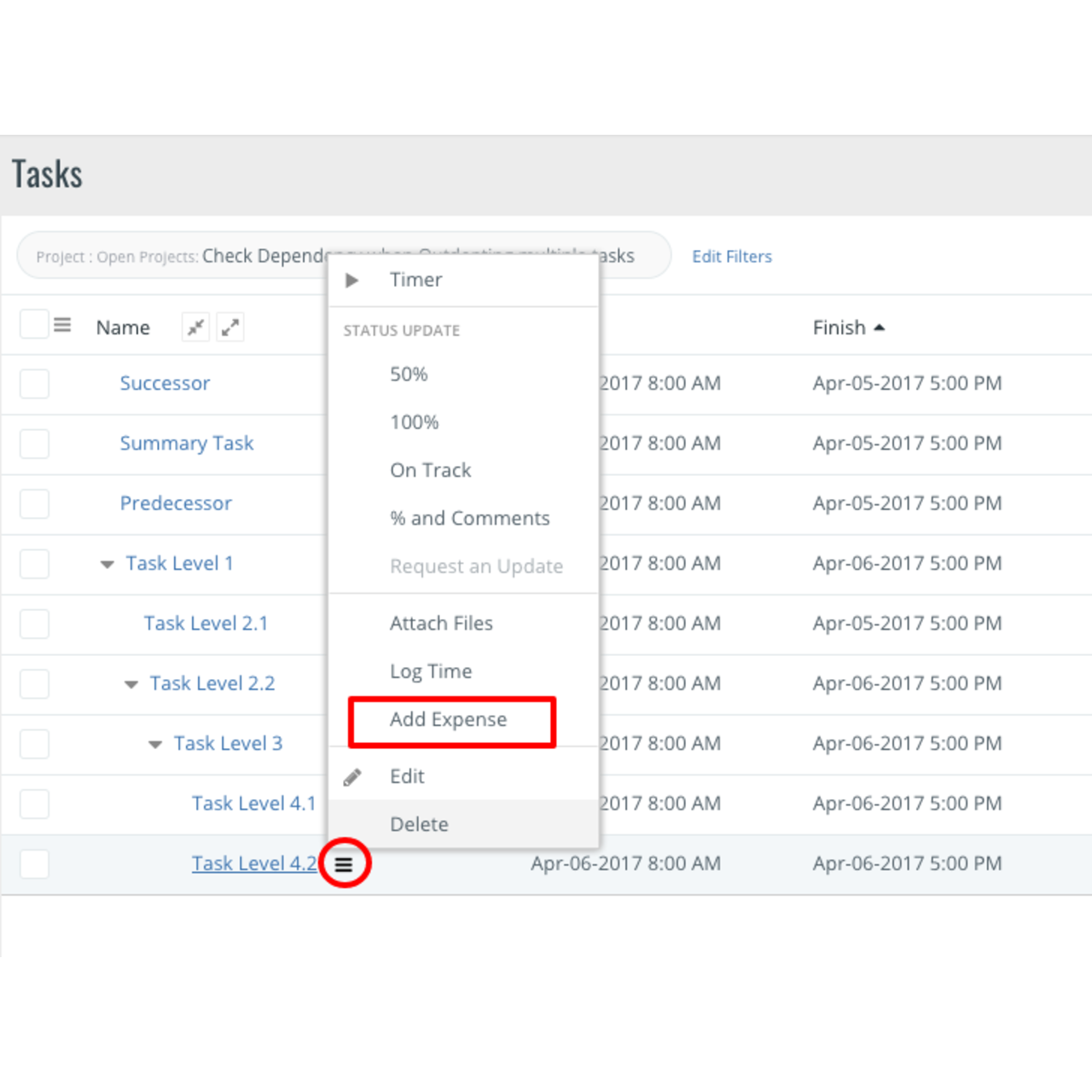Click the collapse all arrows icon
Viewport: 1092px width, 1092px height.
(x=196, y=328)
